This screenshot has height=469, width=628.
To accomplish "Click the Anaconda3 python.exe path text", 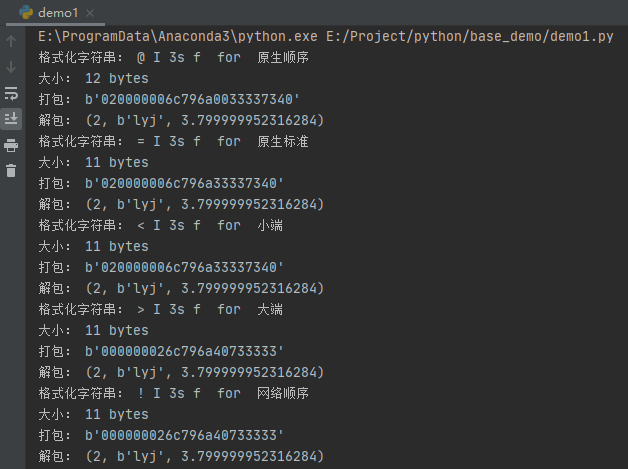I will (178, 36).
